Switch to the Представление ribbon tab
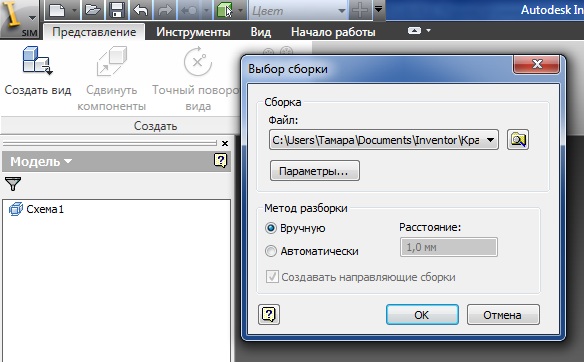 tap(94, 32)
